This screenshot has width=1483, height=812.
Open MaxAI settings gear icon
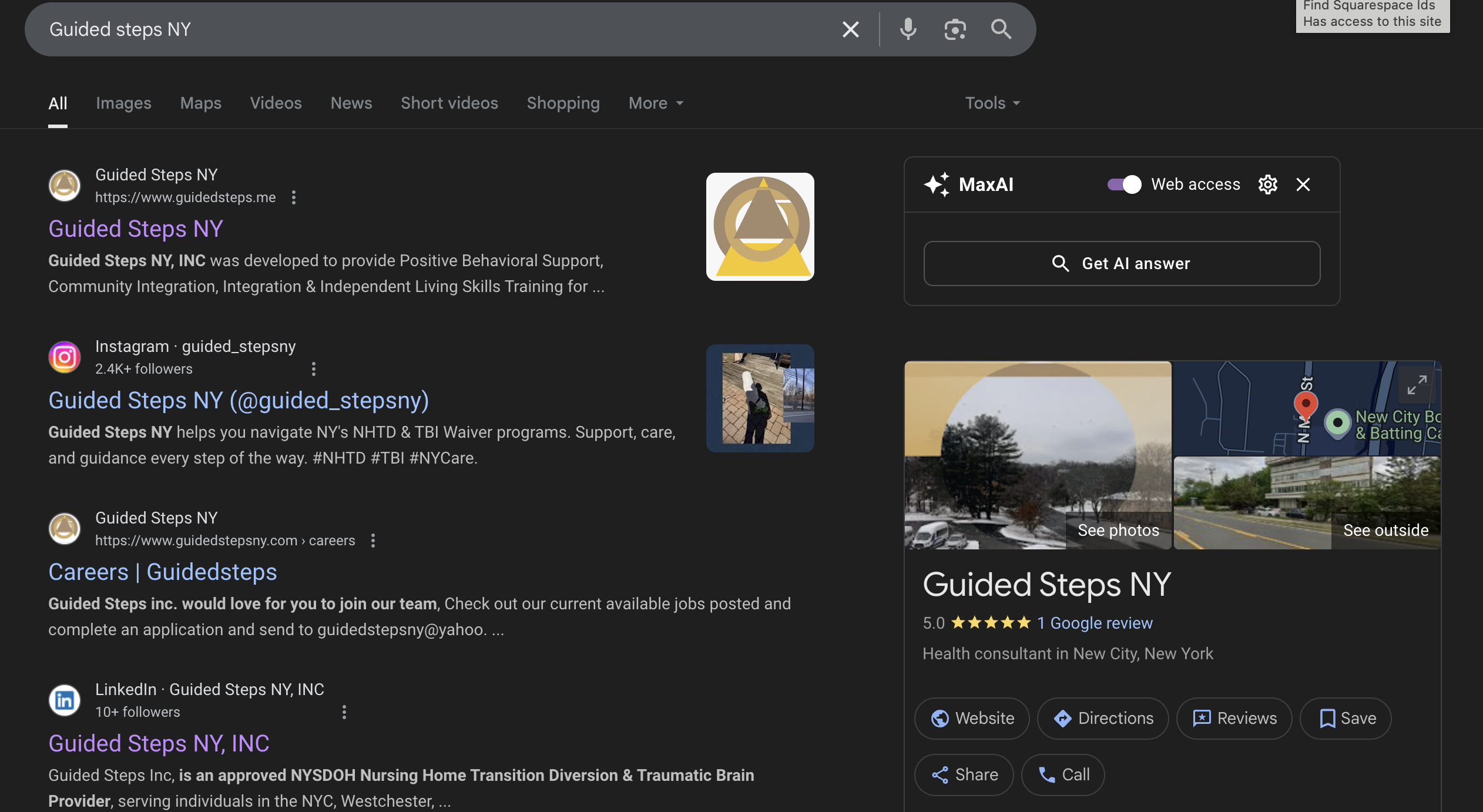1267,184
